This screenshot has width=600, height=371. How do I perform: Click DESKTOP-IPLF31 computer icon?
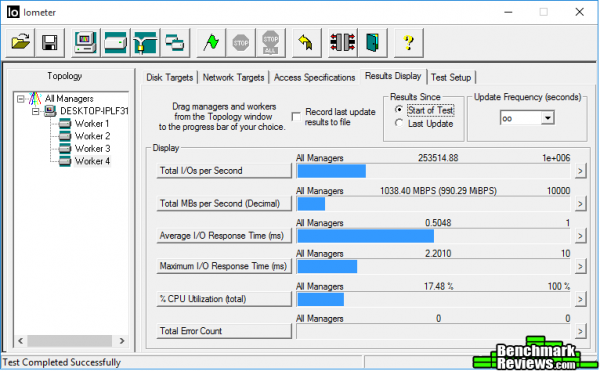[50, 111]
